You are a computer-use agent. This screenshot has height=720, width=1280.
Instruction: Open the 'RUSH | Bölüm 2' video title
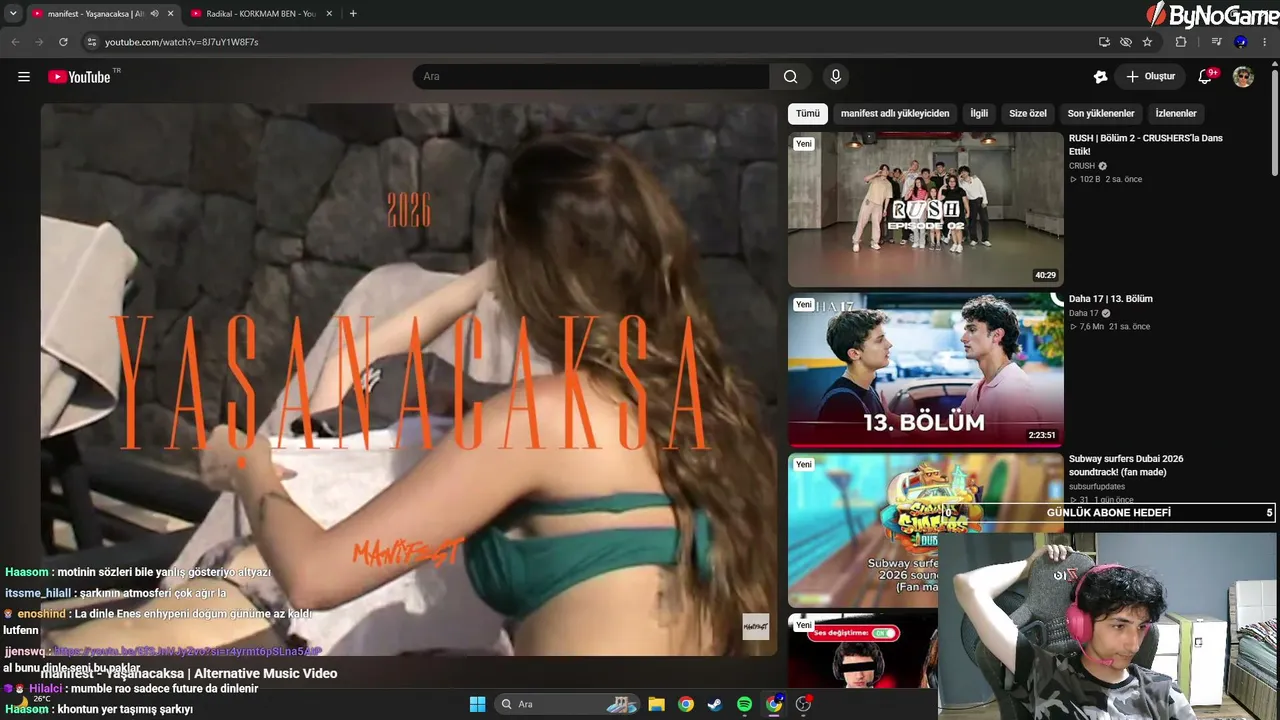point(1146,145)
